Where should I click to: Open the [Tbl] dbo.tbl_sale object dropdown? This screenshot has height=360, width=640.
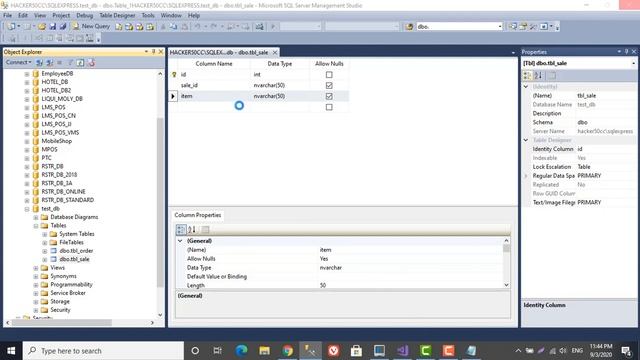click(633, 63)
